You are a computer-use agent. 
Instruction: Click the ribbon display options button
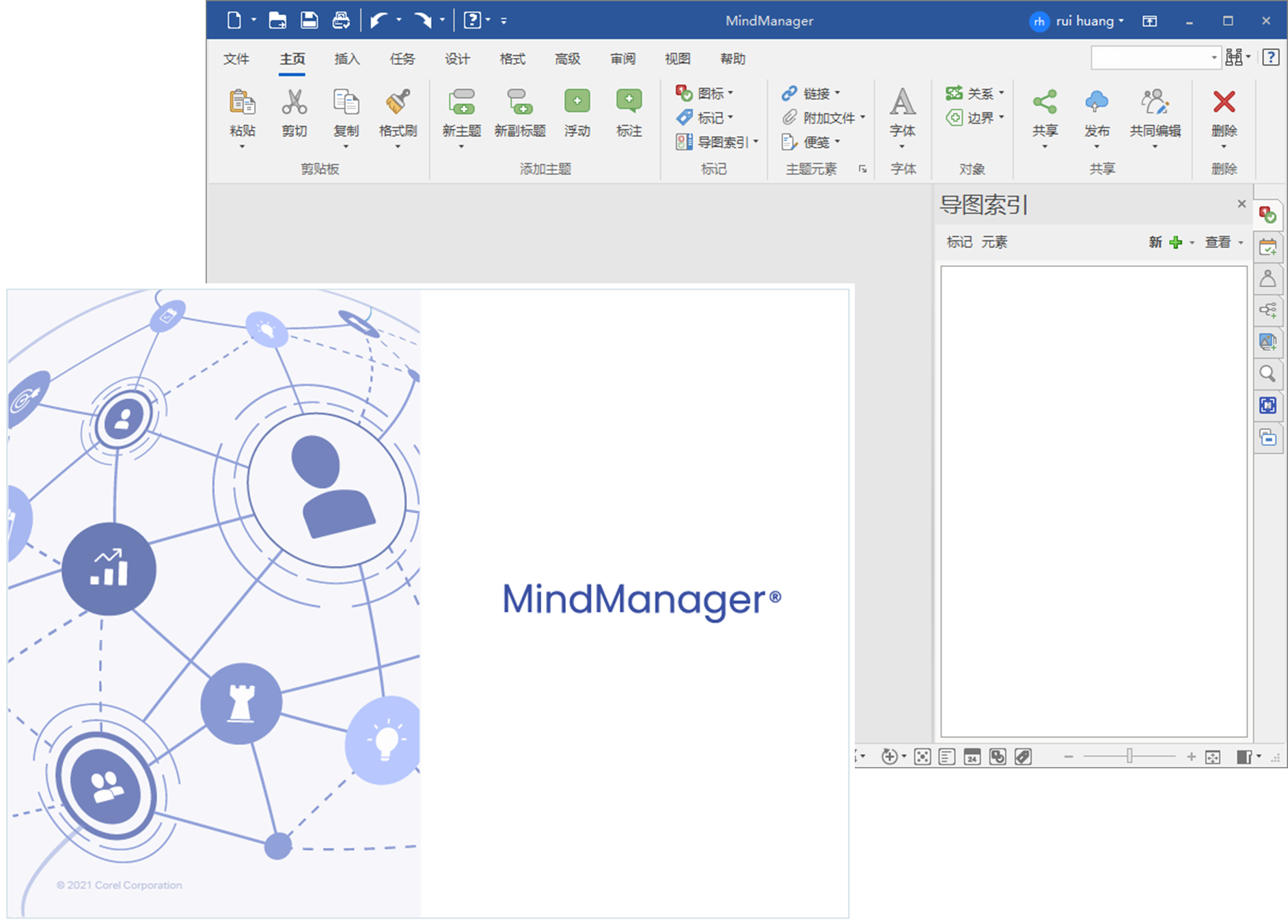[x=1150, y=21]
